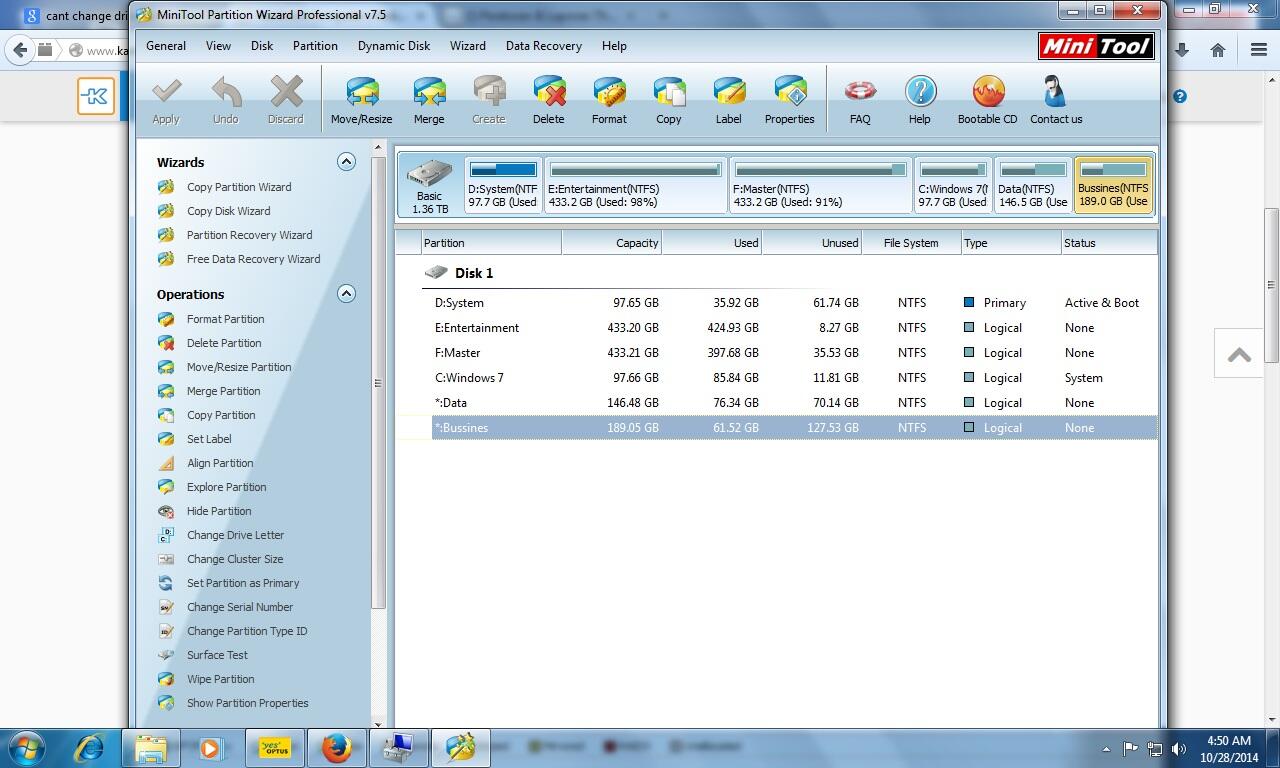Launch Free Data Recovery Wizard
Viewport: 1280px width, 768px height.
click(253, 259)
